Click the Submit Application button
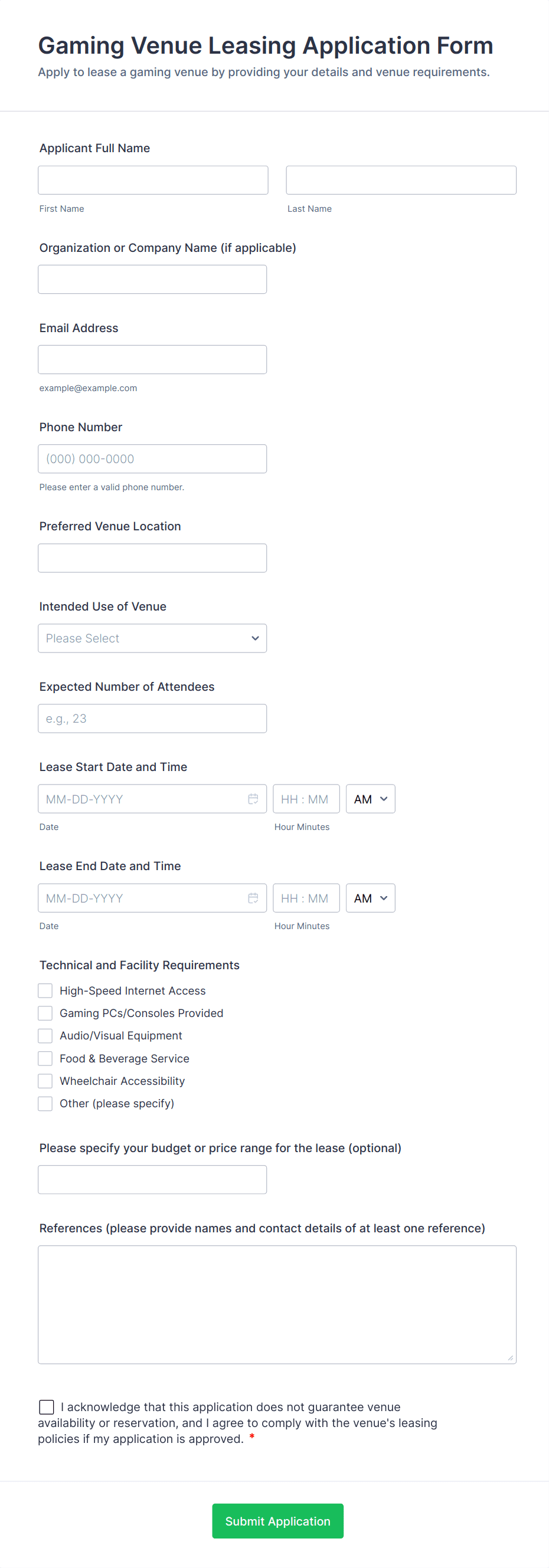 (x=277, y=1521)
